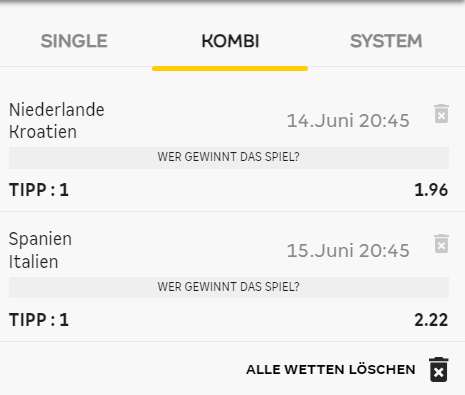465x395 pixels.
Task: Click the second WER GEWINNT DAS SPIEL? bar
Action: pos(229,287)
